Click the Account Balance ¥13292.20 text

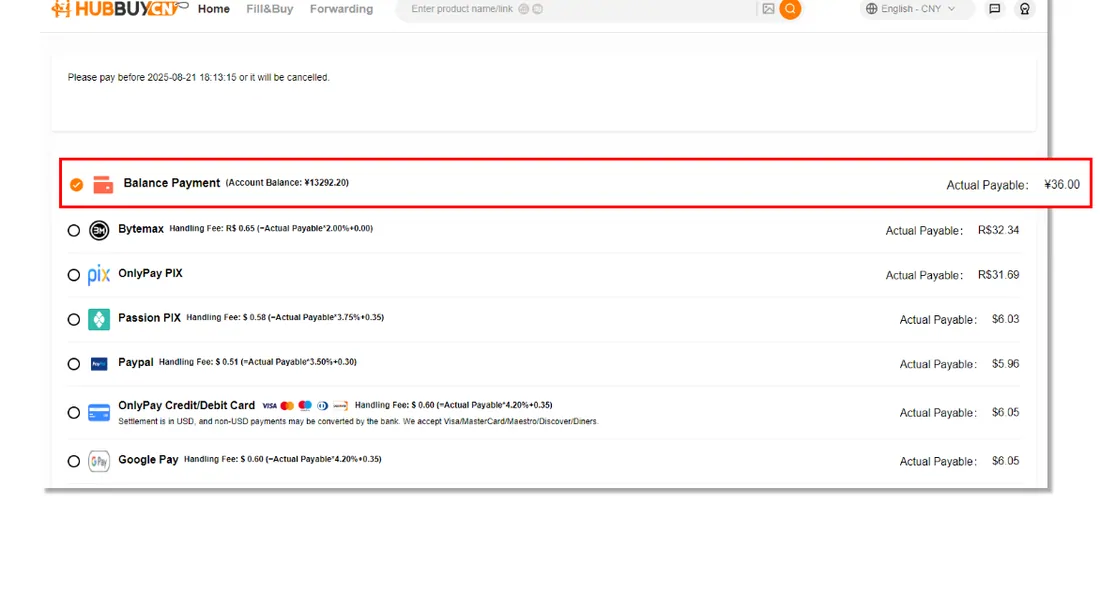287,182
